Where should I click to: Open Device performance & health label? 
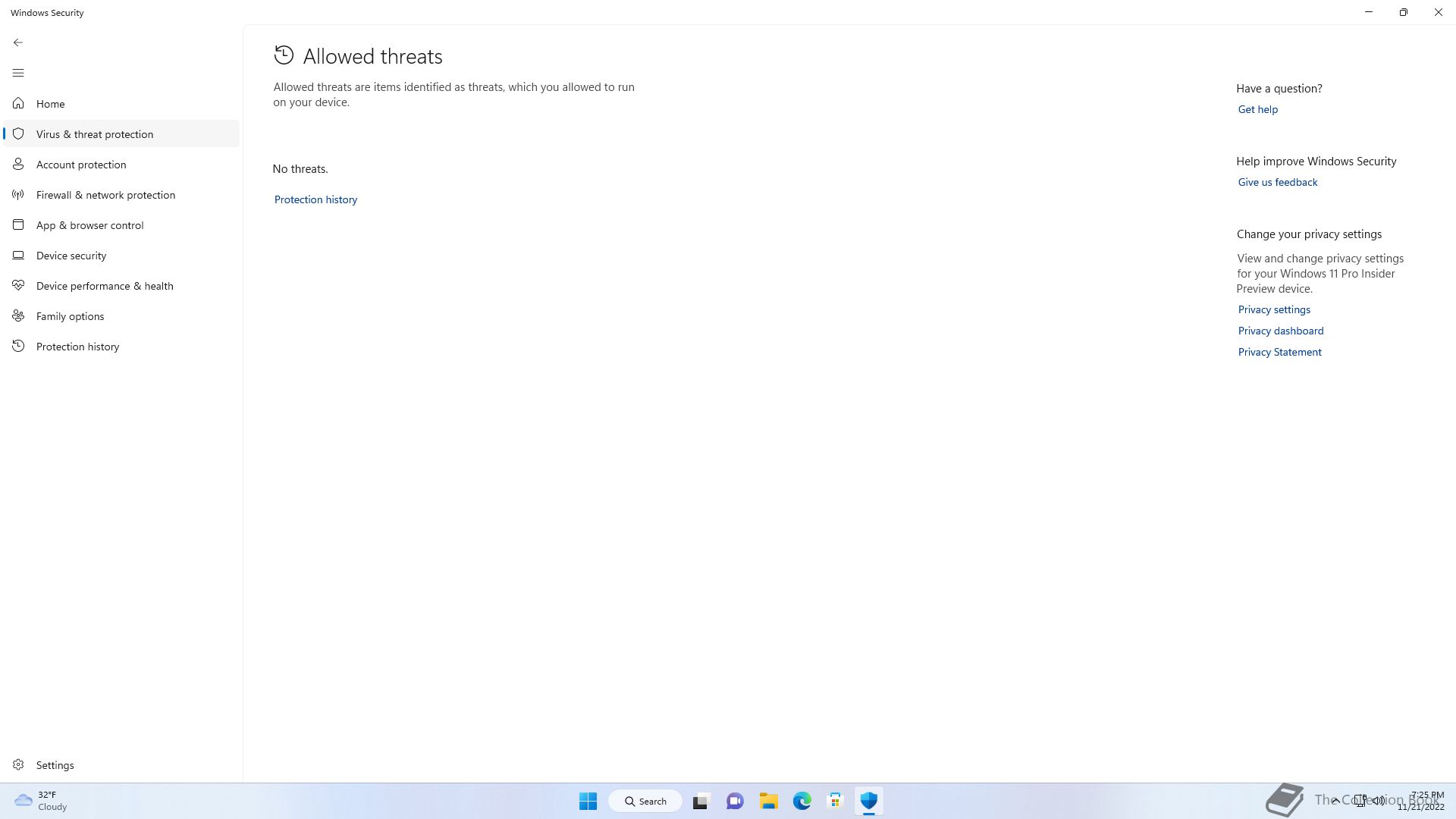[105, 286]
